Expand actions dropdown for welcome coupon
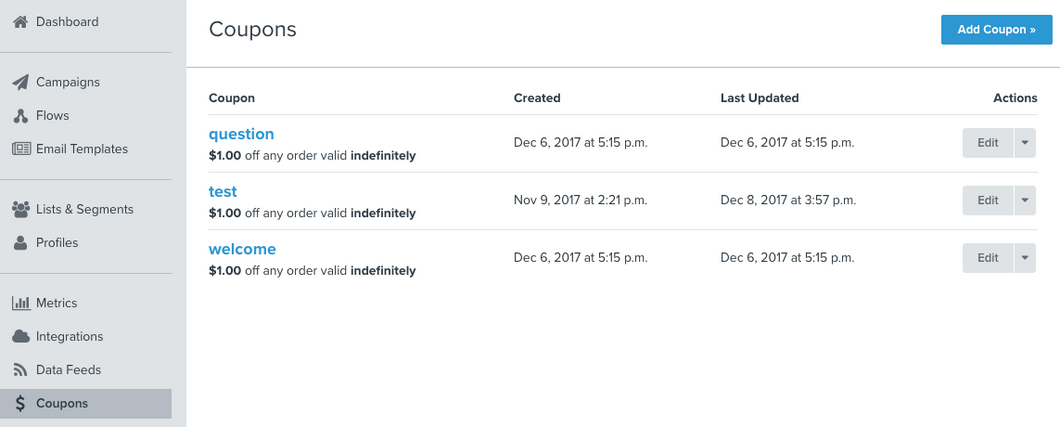Viewport: 1060px width, 427px height. 1025,258
